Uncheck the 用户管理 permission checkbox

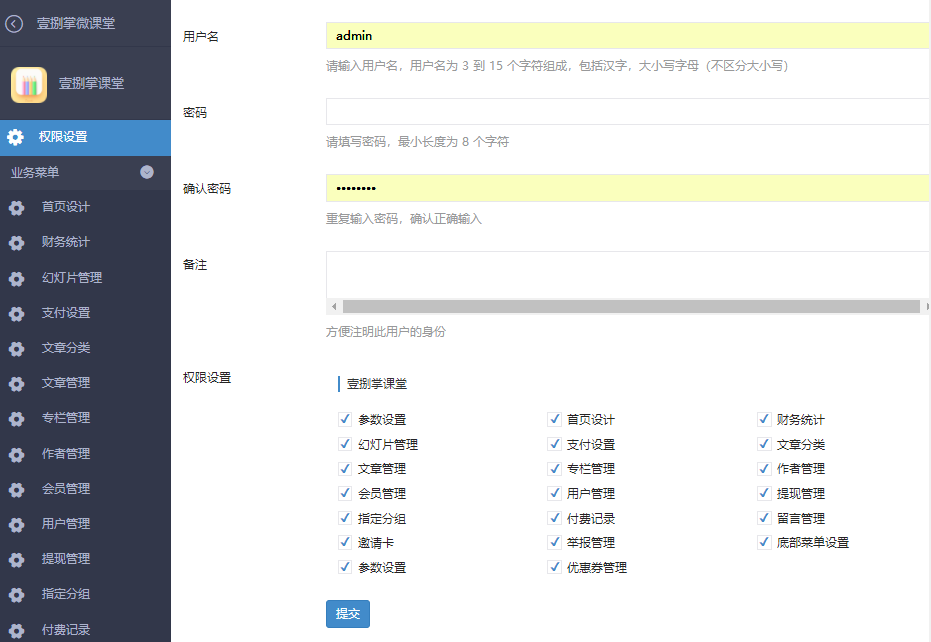pos(555,493)
